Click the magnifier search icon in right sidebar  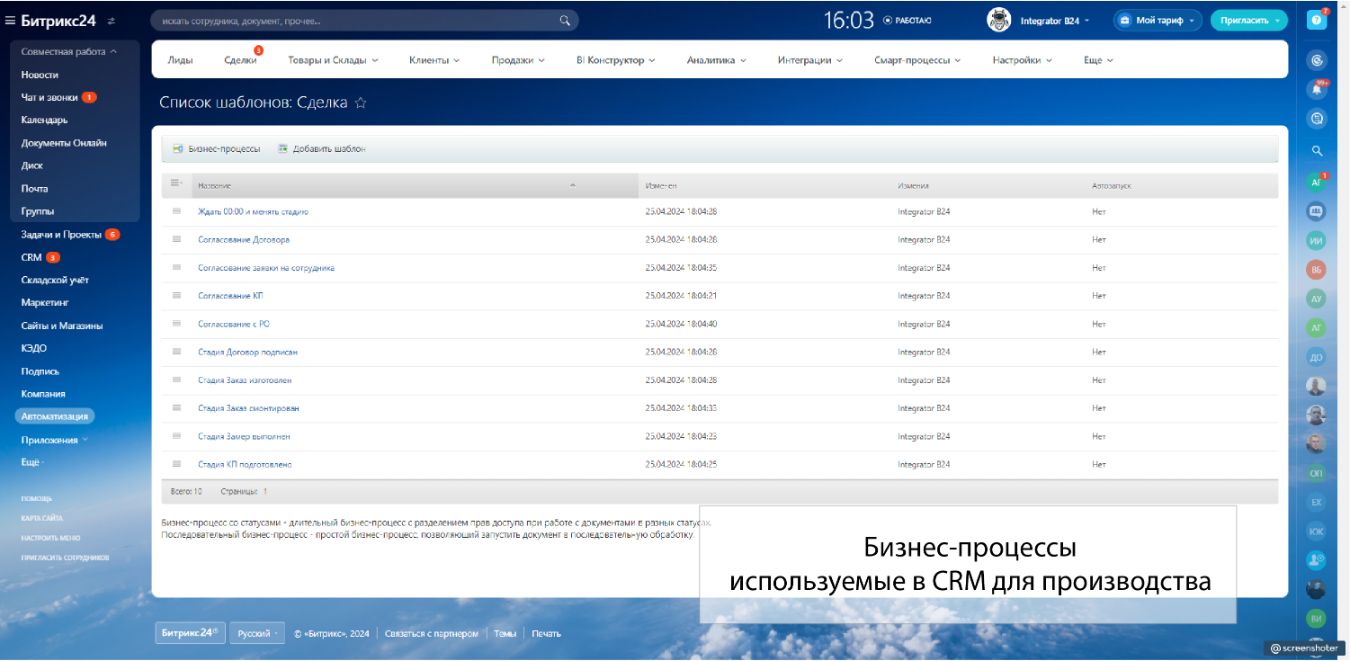click(1317, 151)
